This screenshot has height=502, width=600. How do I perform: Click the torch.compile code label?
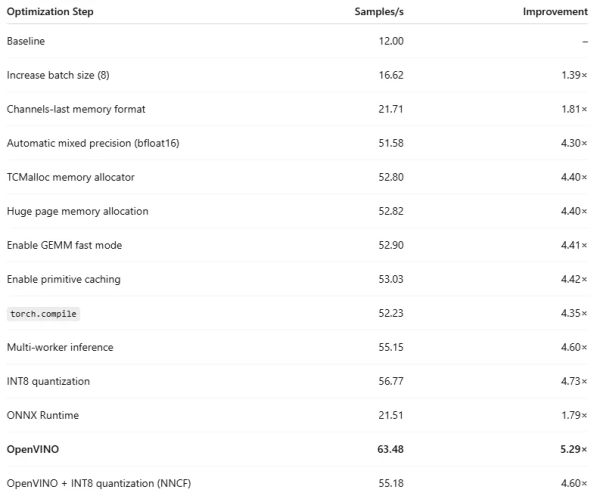(42, 313)
